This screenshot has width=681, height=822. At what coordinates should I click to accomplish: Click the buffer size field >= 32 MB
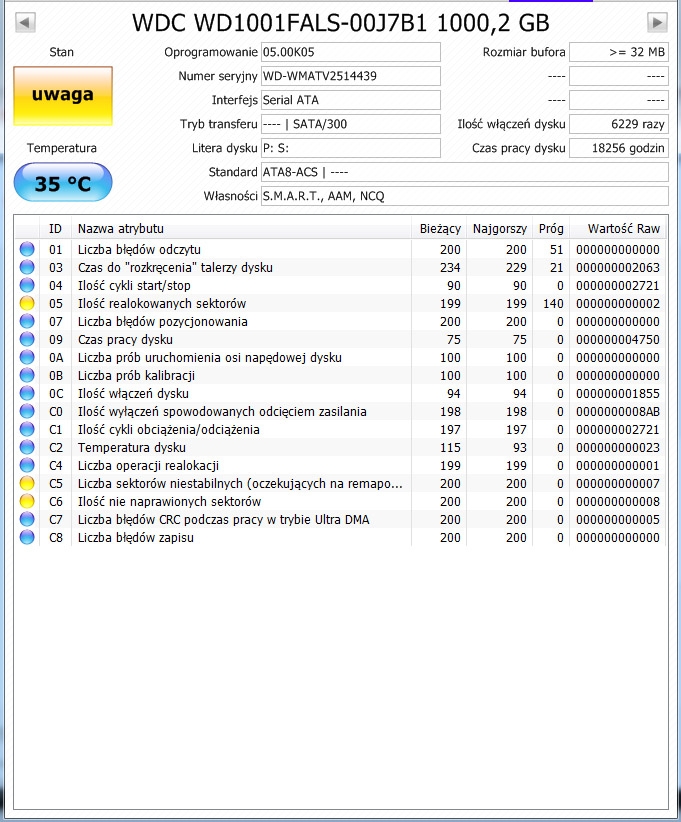point(619,52)
